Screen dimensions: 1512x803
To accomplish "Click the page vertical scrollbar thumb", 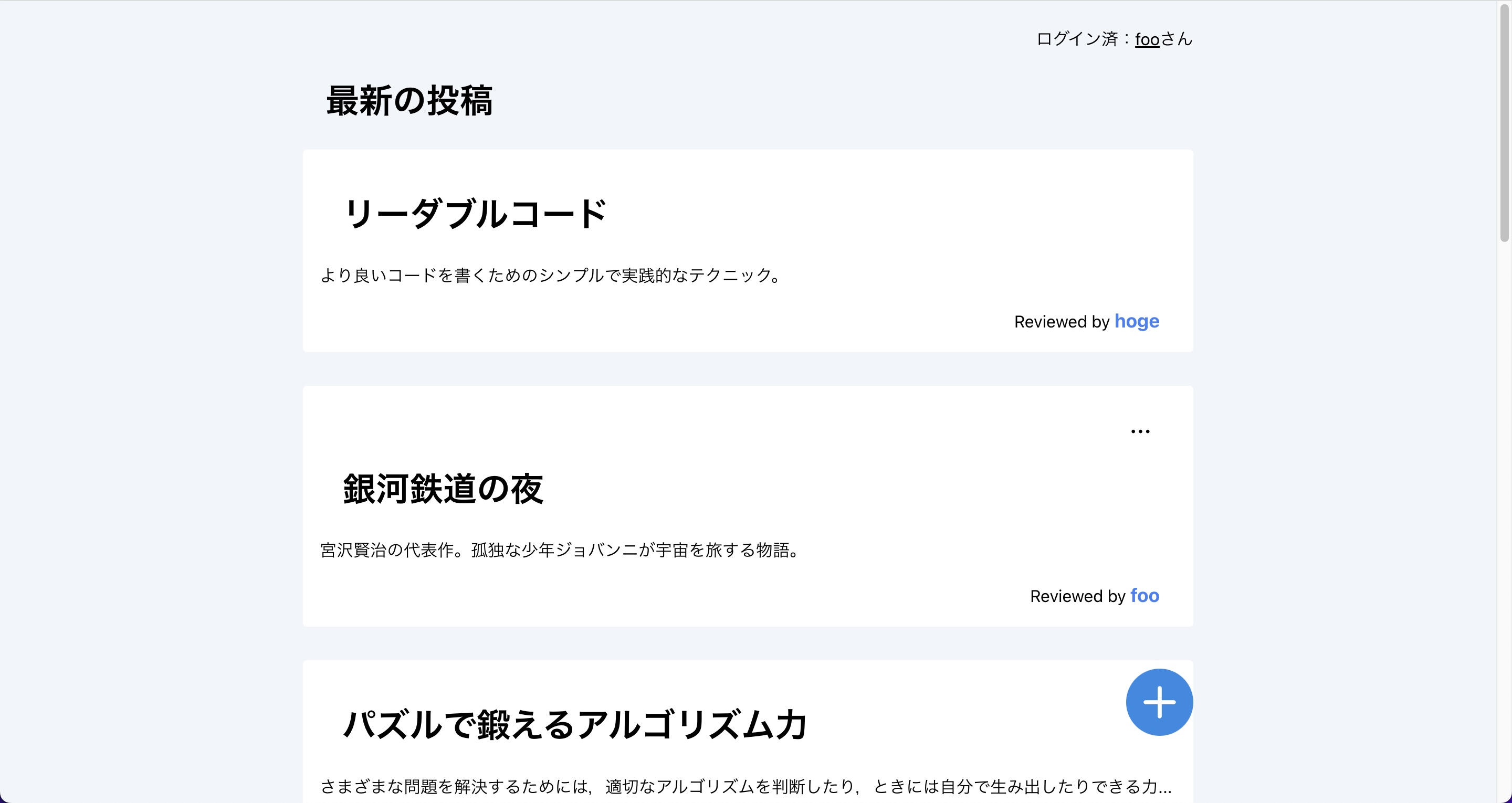I will pyautogui.click(x=1504, y=122).
